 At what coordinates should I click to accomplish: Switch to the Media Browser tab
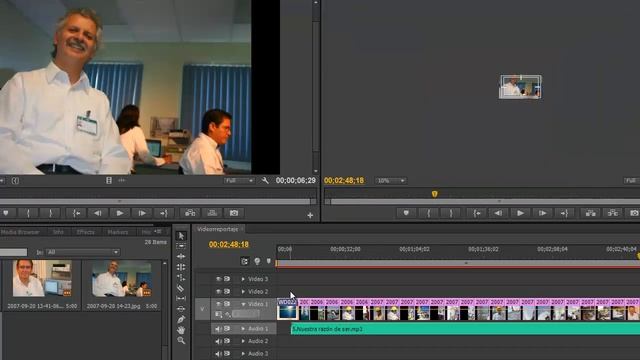click(20, 232)
